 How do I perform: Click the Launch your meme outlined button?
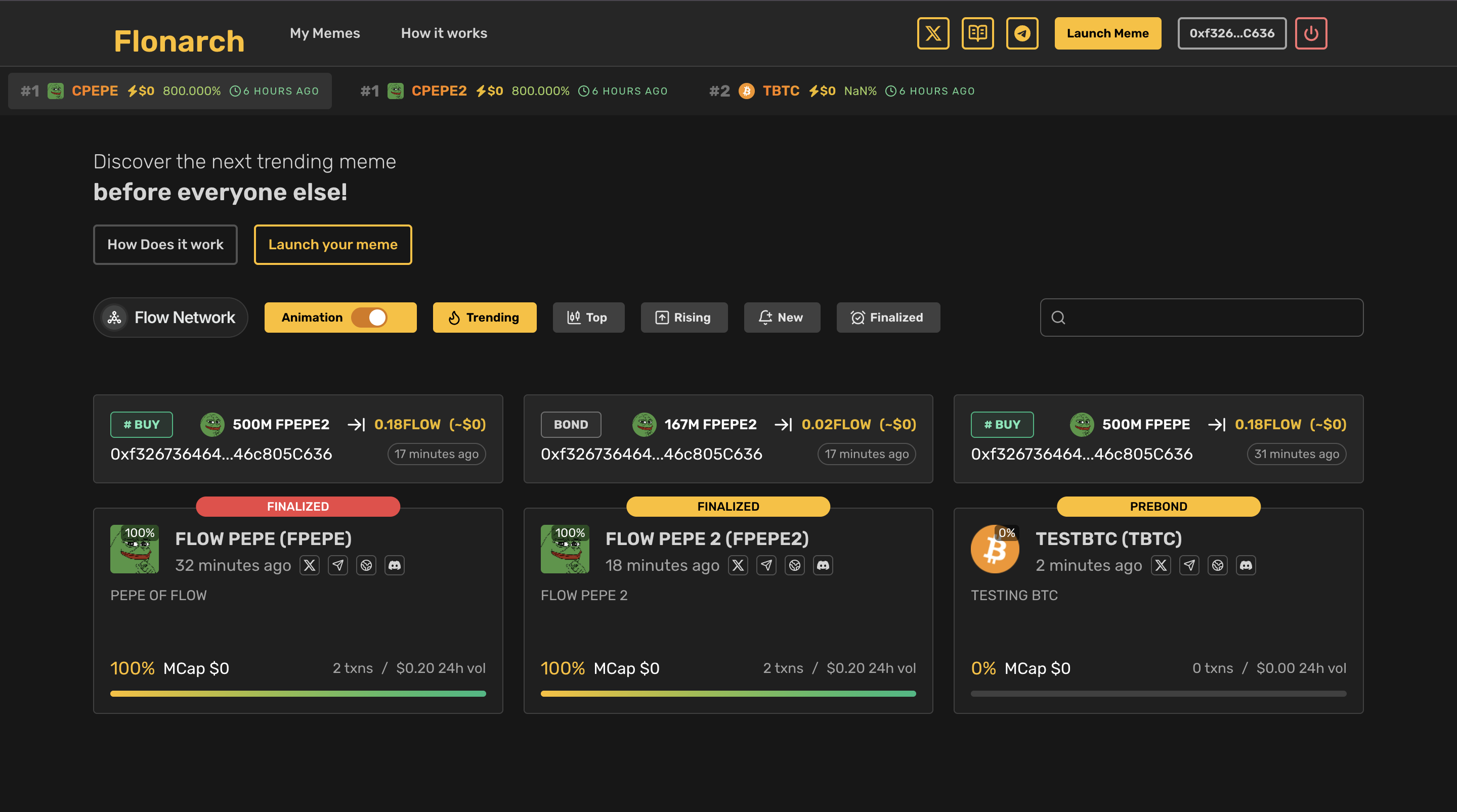(332, 244)
